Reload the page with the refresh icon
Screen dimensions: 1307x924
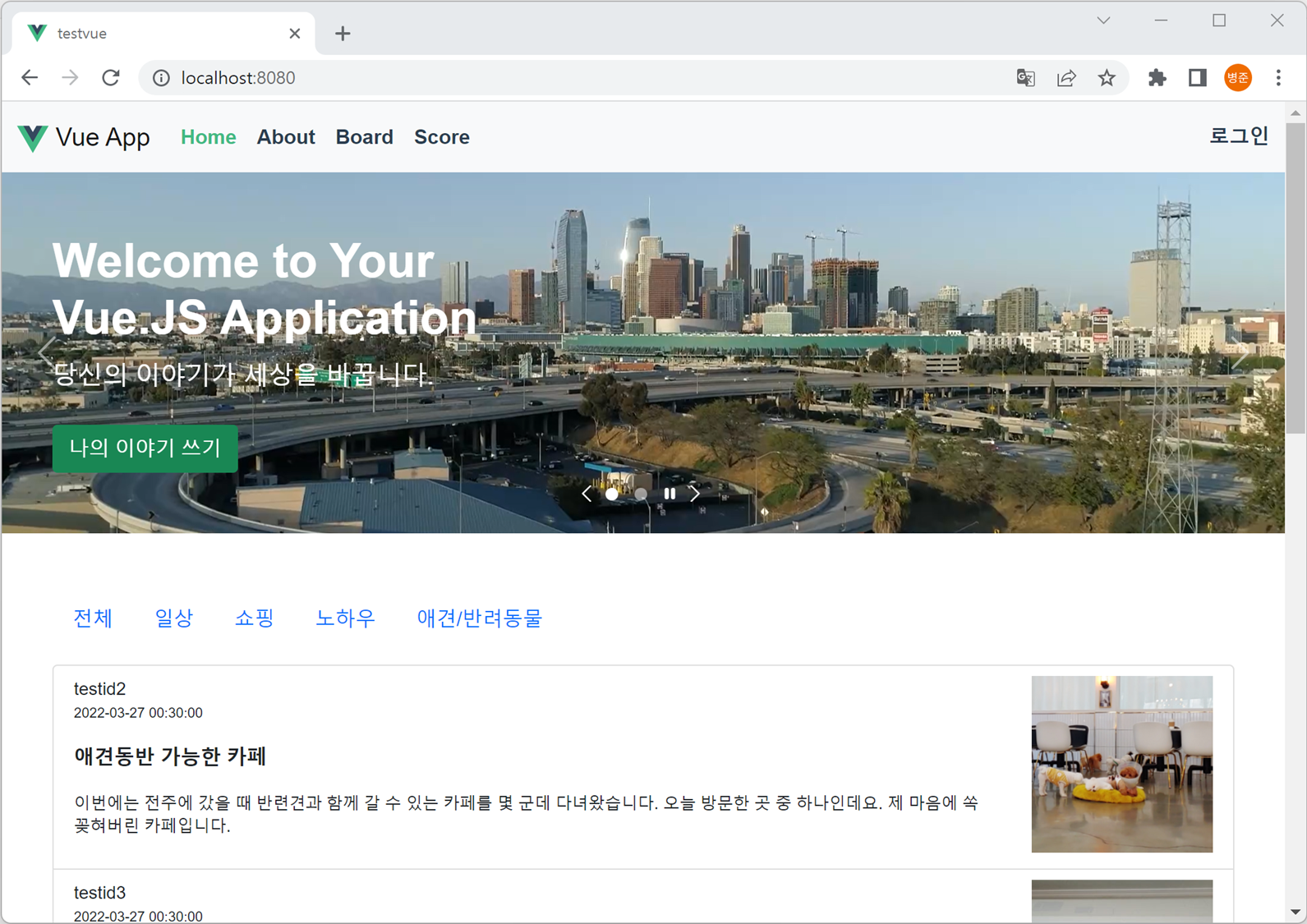(111, 77)
